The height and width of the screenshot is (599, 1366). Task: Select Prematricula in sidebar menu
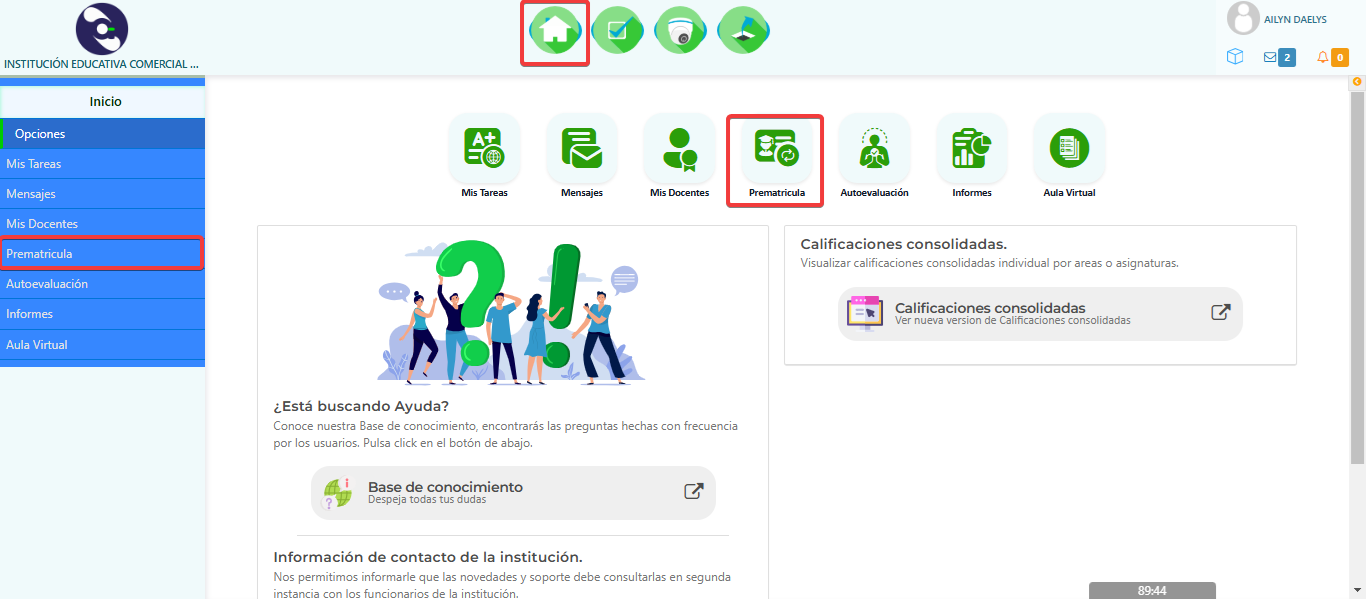103,254
